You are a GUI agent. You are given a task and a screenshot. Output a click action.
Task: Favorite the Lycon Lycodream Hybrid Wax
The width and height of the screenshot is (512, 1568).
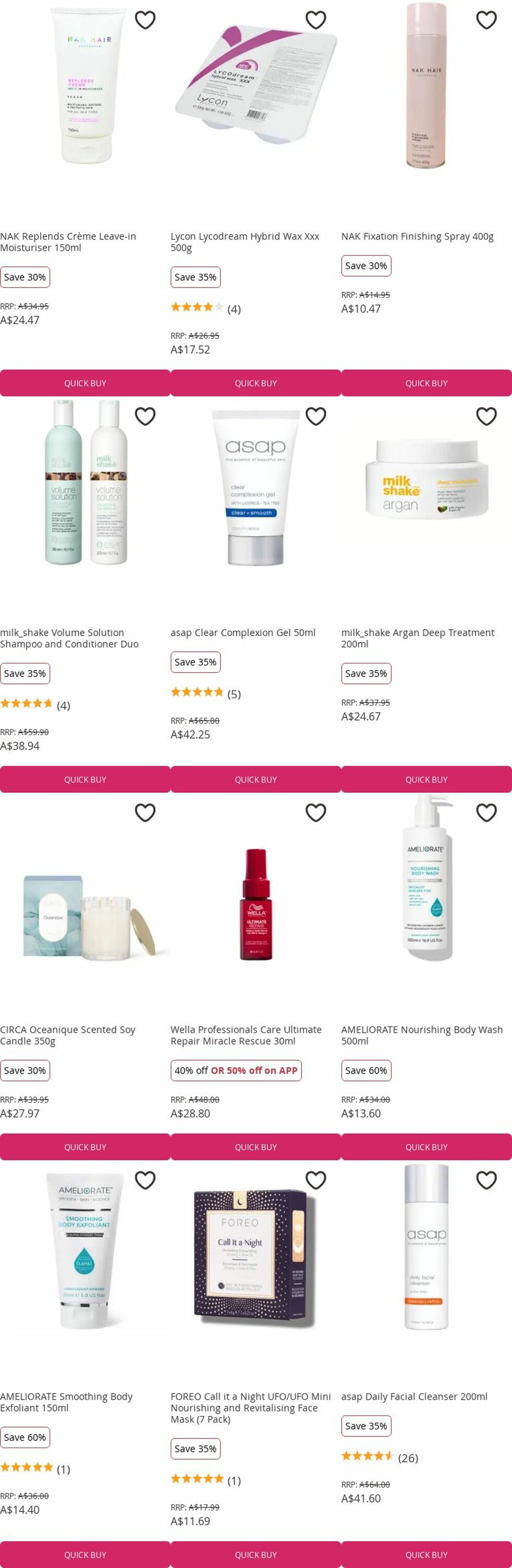[x=316, y=20]
